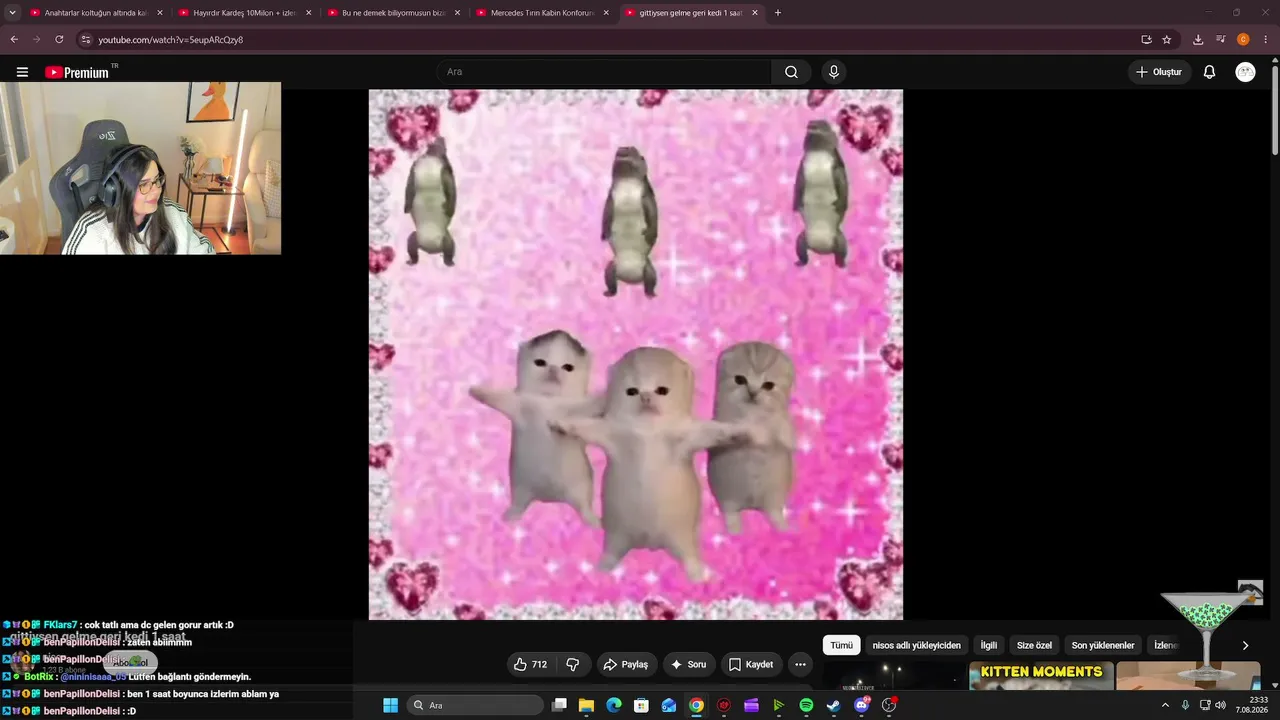
Task: Select the 'Son yüklenenler' filter chip
Action: pos(1103,645)
